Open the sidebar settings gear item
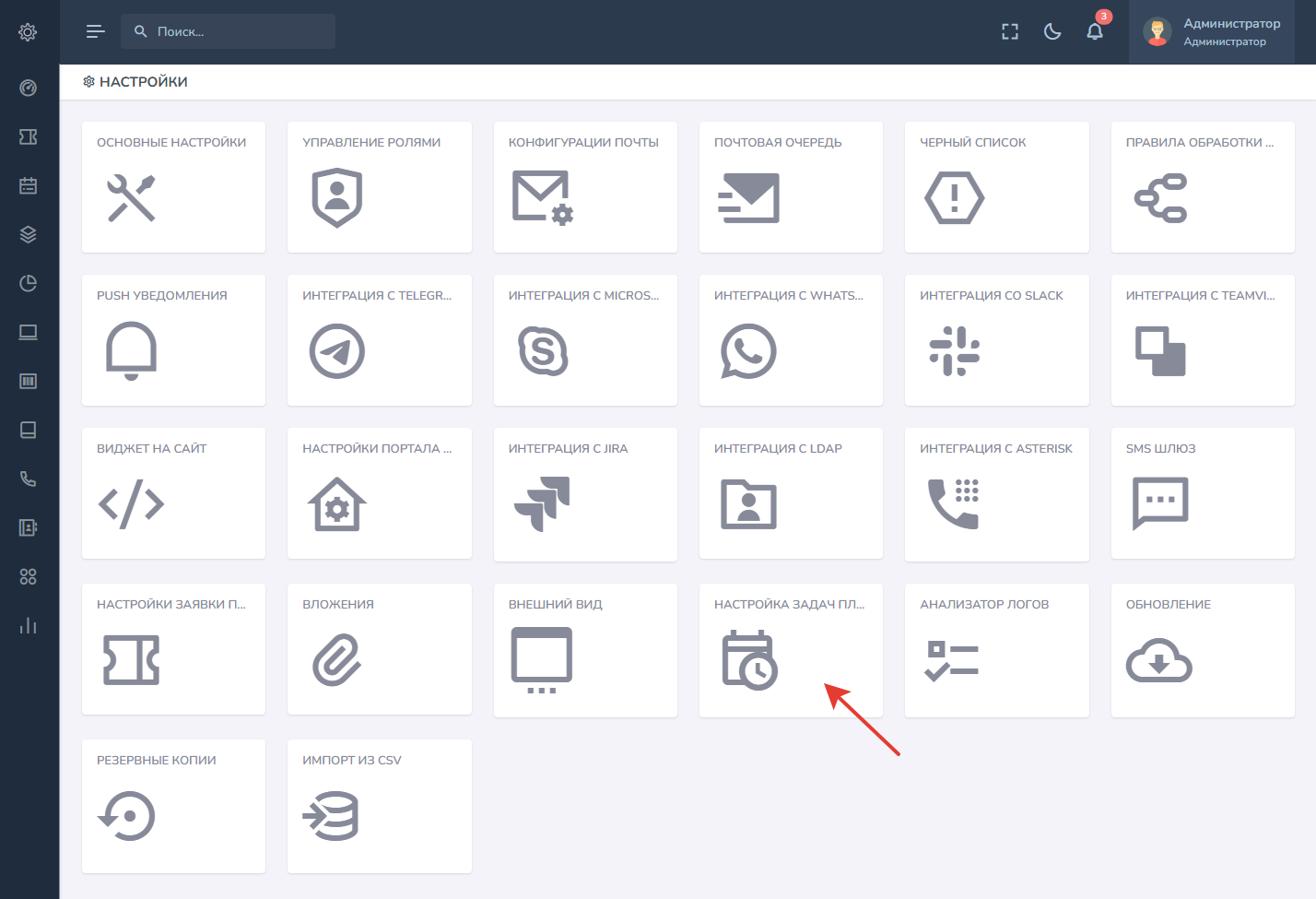Viewport: 1316px width, 899px height. pyautogui.click(x=29, y=32)
